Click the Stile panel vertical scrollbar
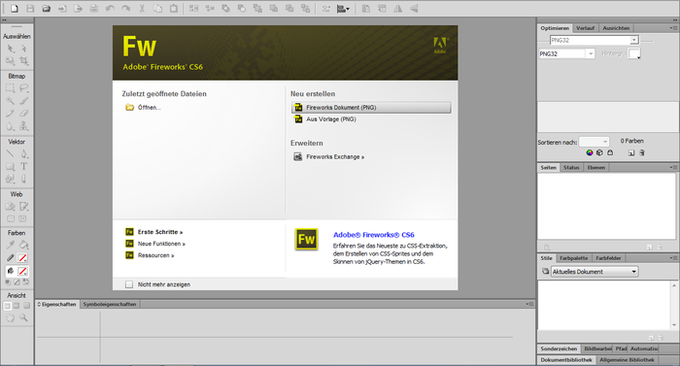 [x=673, y=305]
